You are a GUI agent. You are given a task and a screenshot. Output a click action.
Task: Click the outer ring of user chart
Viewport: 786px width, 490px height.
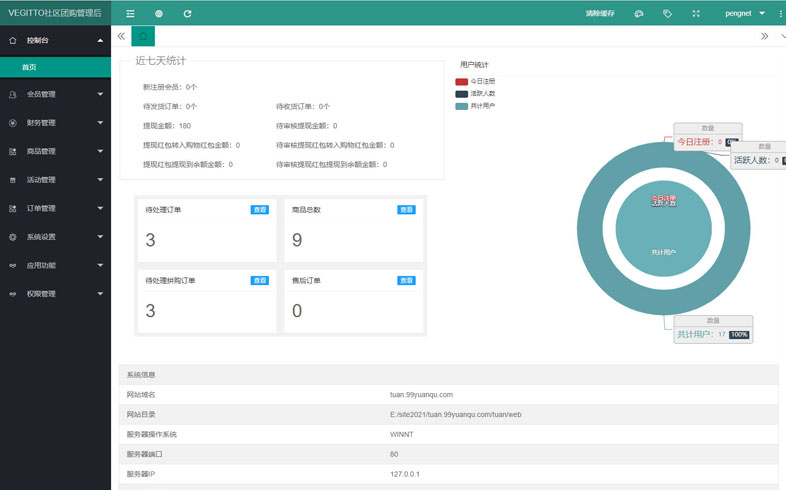coord(590,228)
